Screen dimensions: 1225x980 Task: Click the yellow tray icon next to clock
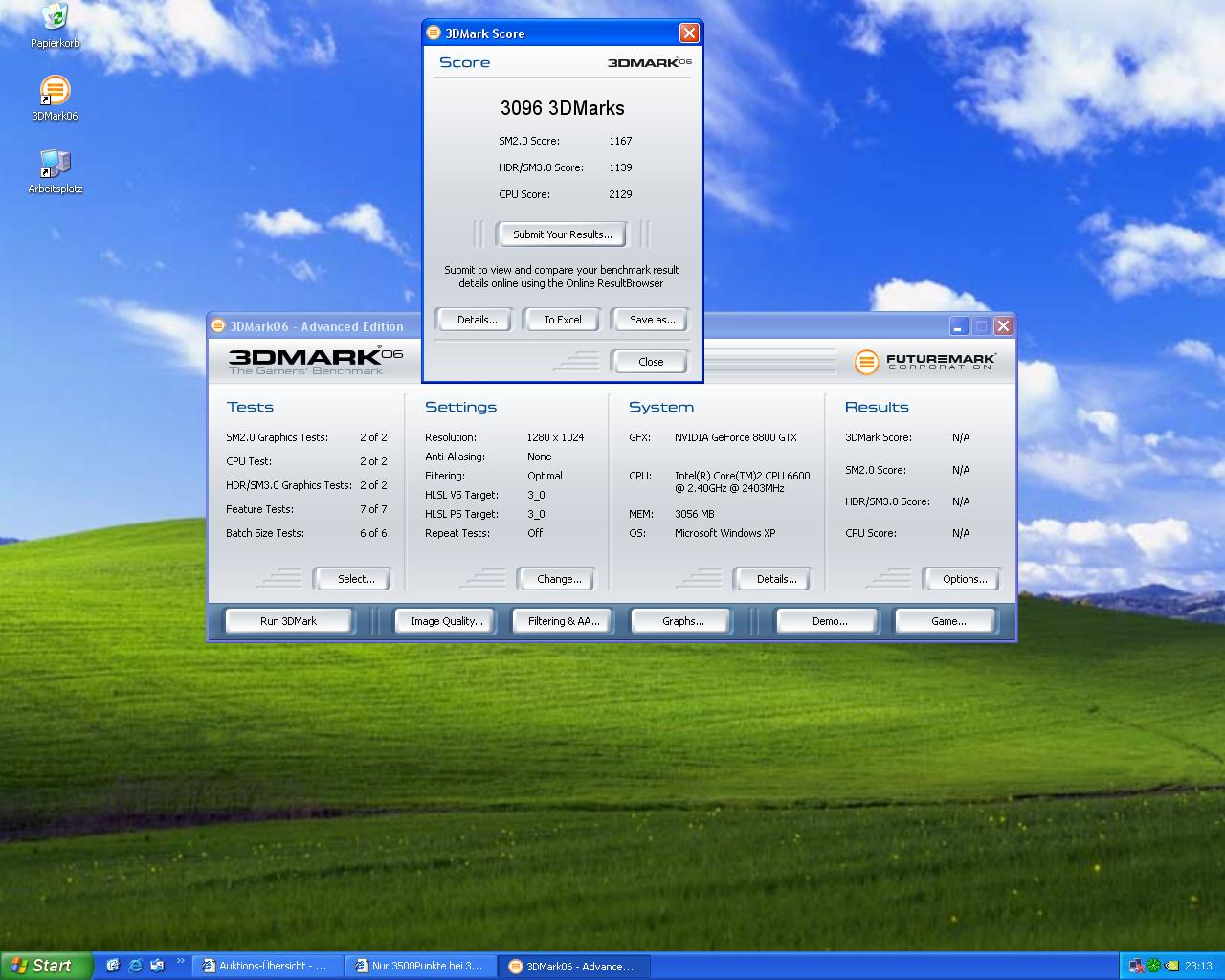coord(1171,967)
